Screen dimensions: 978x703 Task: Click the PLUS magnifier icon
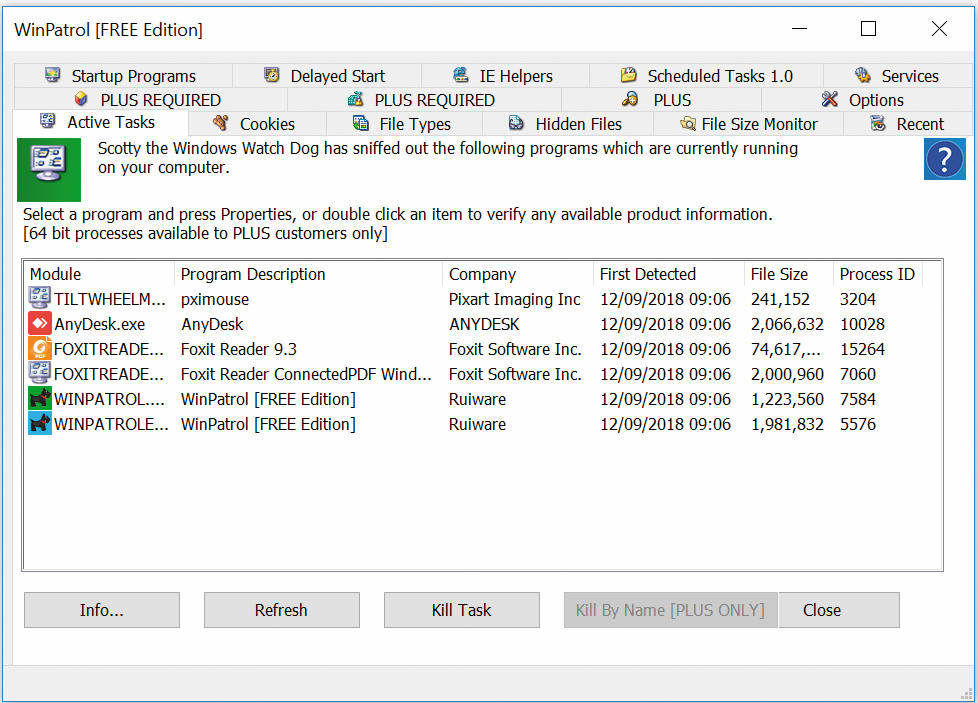click(630, 99)
